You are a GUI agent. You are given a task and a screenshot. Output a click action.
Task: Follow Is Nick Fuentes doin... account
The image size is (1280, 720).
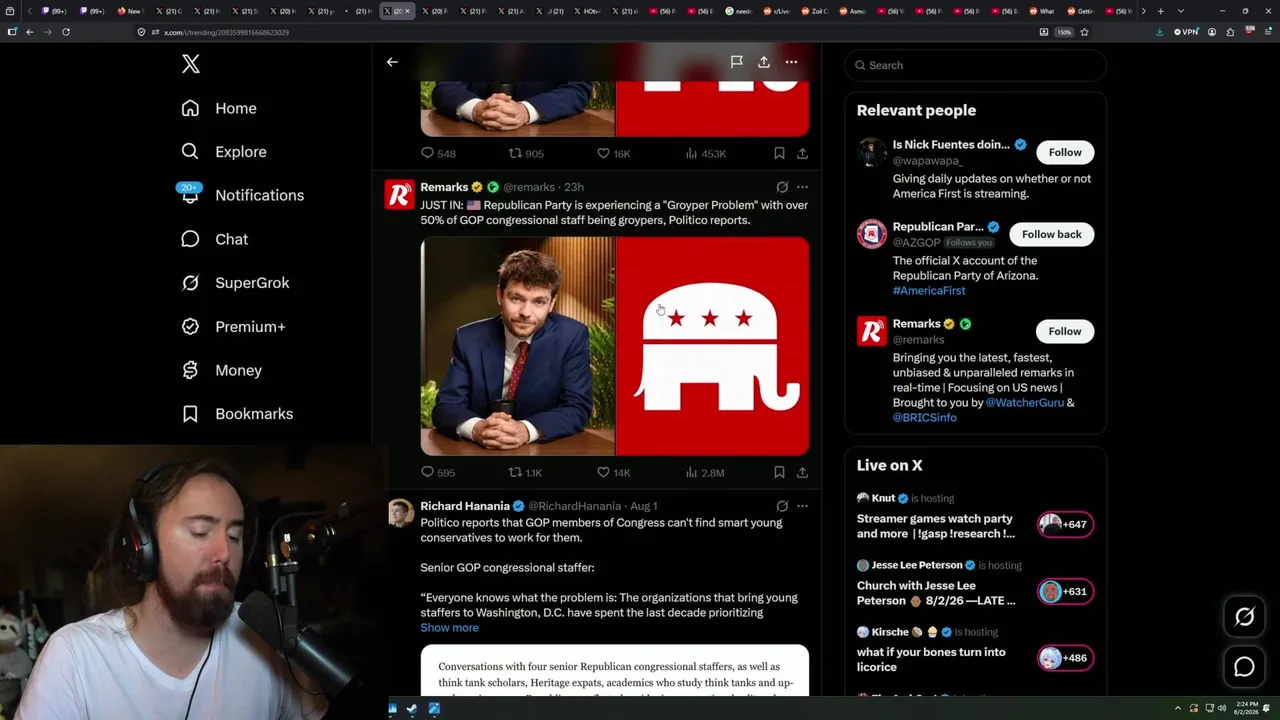1065,152
